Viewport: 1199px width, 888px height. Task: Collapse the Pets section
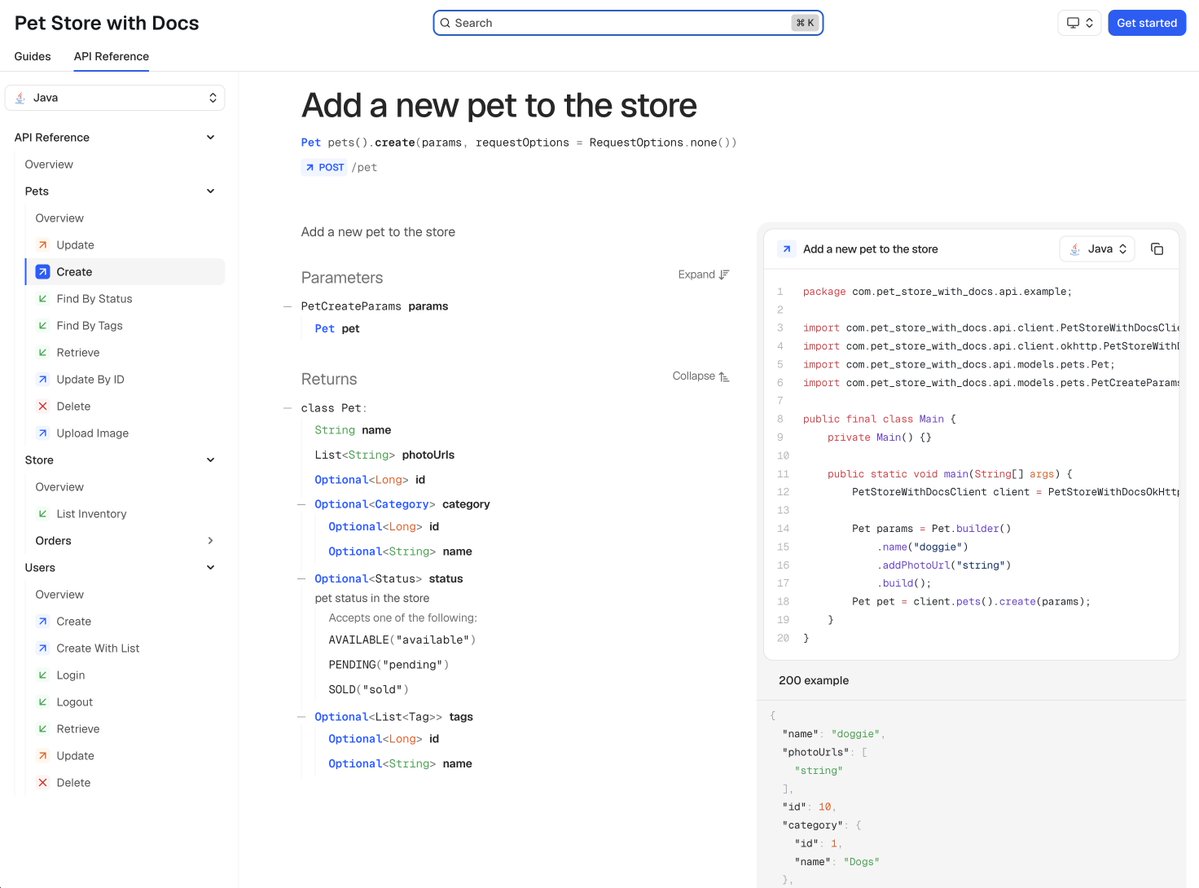(x=210, y=190)
